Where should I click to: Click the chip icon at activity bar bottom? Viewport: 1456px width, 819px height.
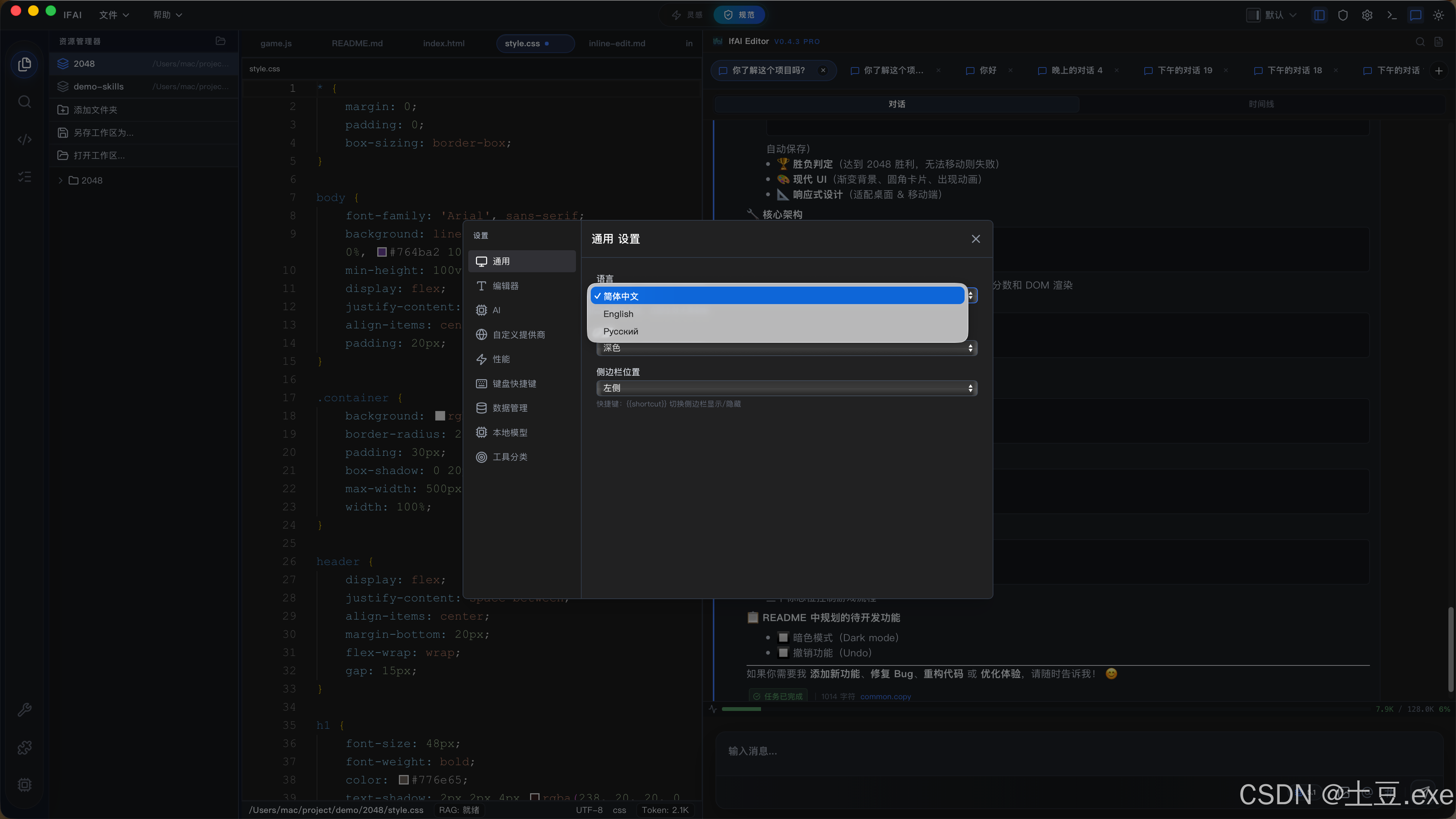24,784
